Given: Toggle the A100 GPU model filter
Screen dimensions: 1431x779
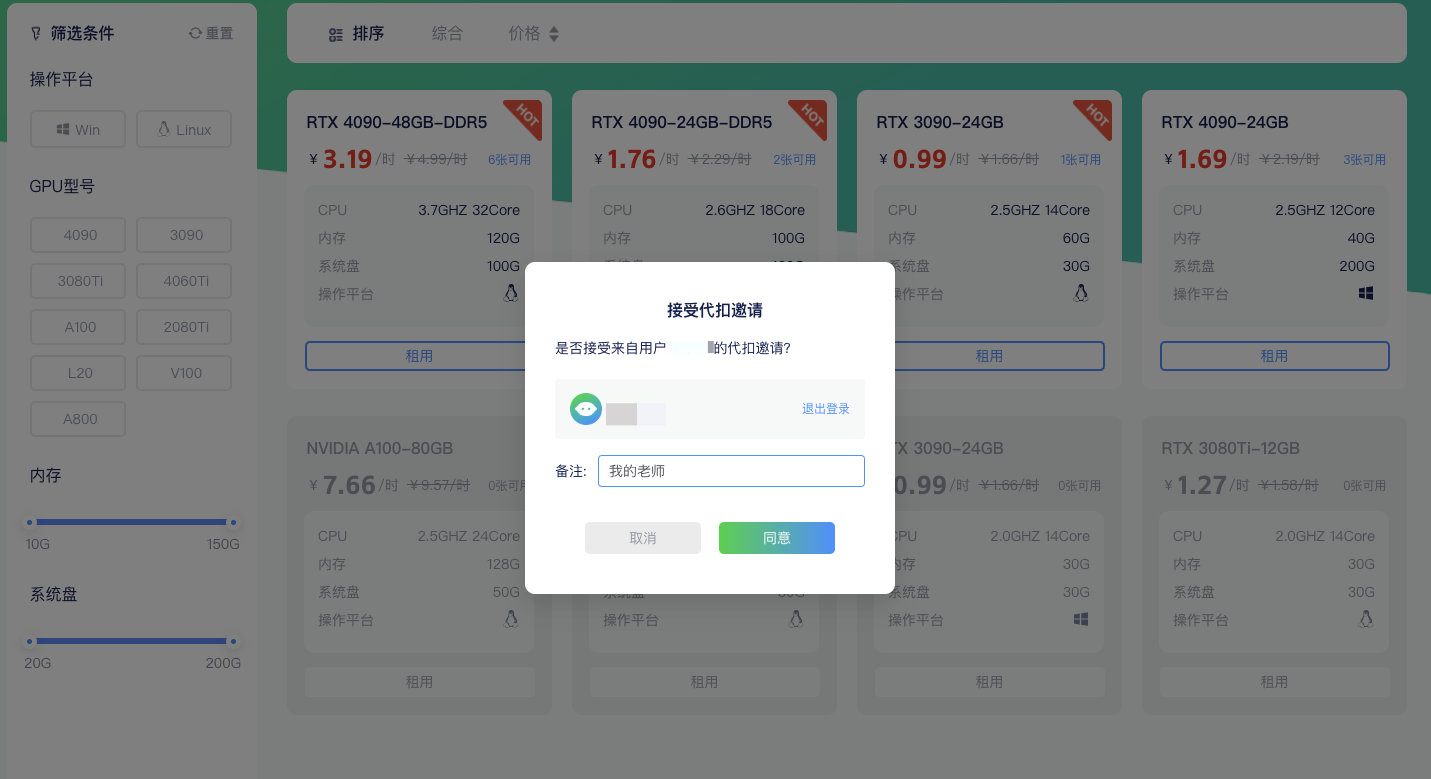Looking at the screenshot, I should (77, 326).
